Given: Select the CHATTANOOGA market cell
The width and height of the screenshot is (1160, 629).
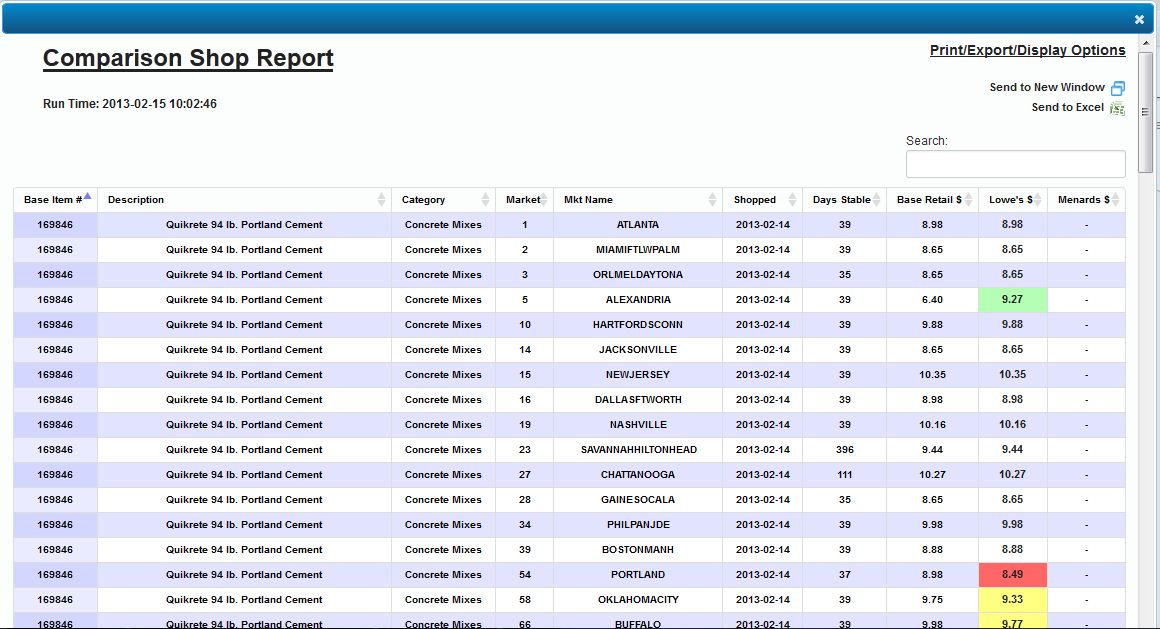Looking at the screenshot, I should pyautogui.click(x=638, y=474).
